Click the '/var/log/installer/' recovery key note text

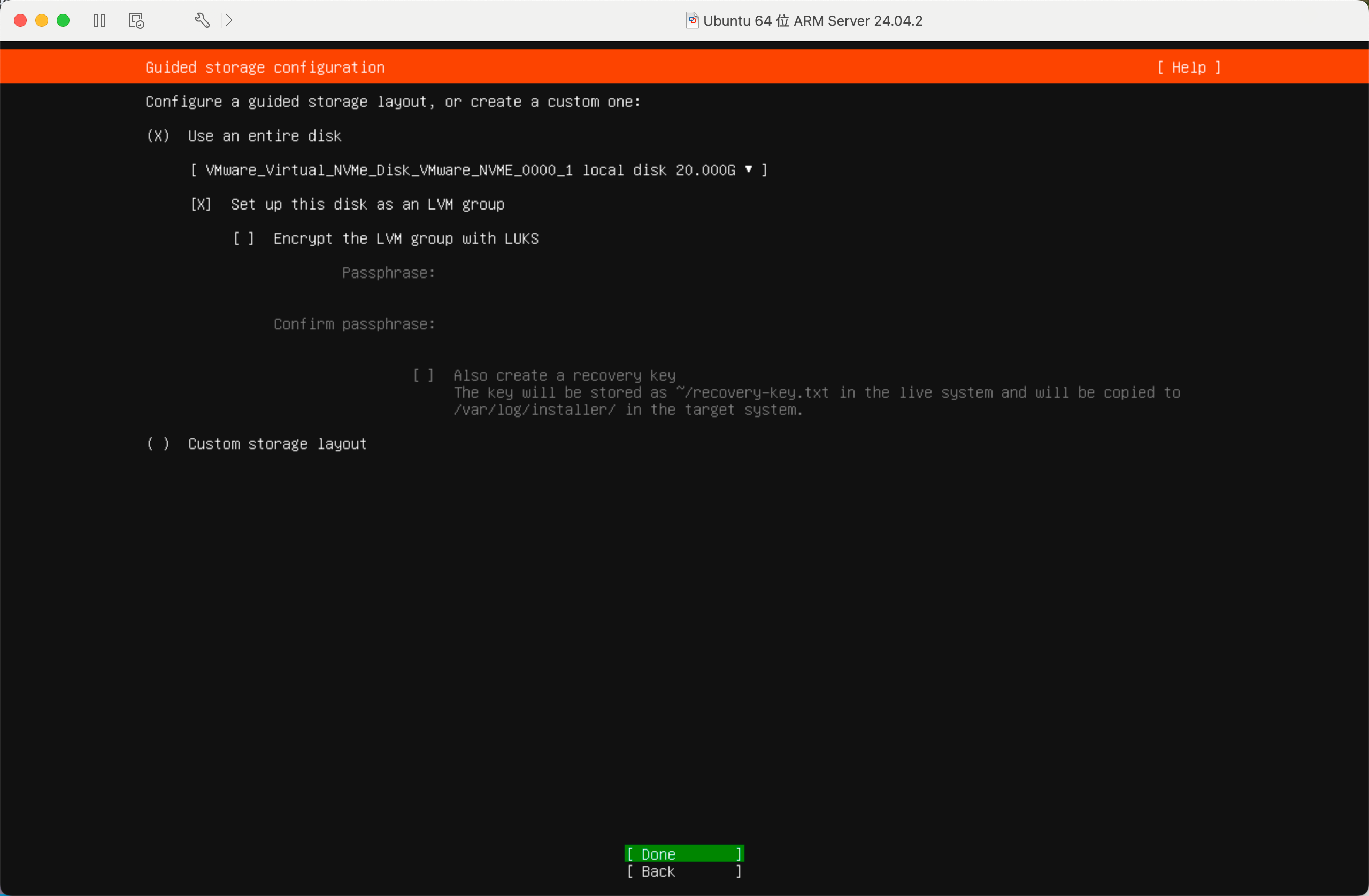pyautogui.click(x=628, y=410)
